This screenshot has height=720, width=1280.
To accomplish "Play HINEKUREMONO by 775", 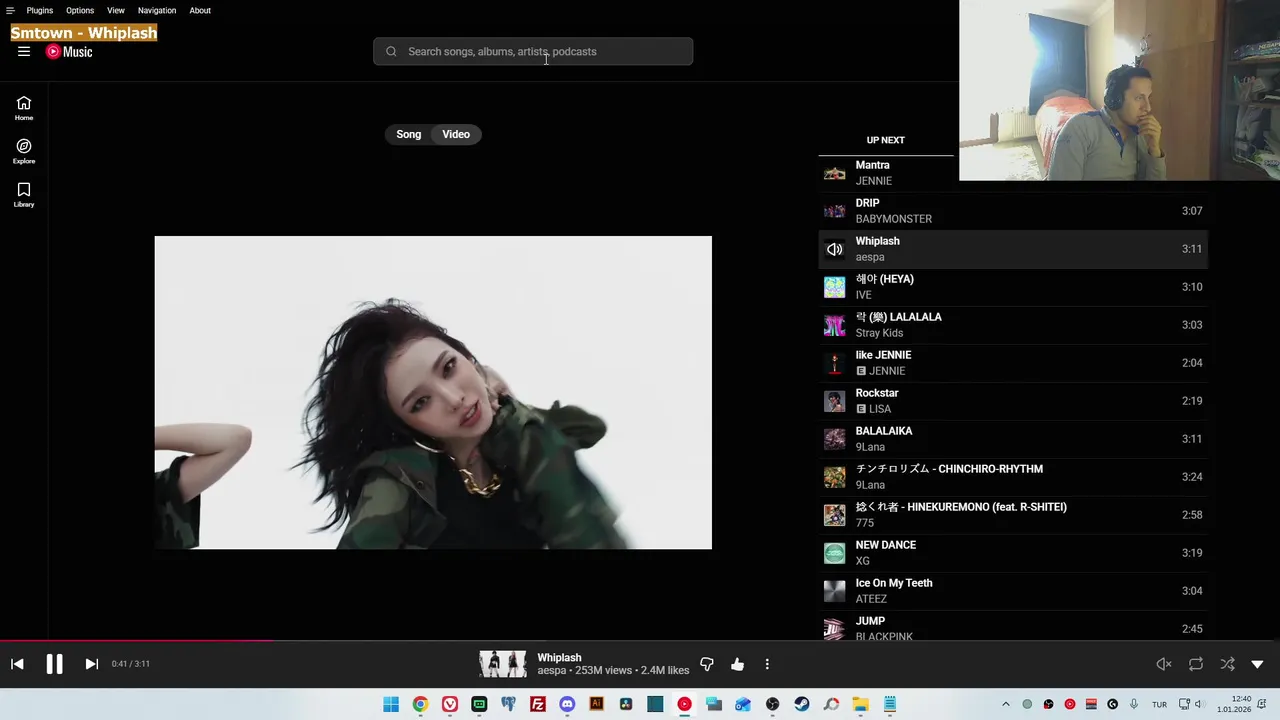I will pos(1013,515).
